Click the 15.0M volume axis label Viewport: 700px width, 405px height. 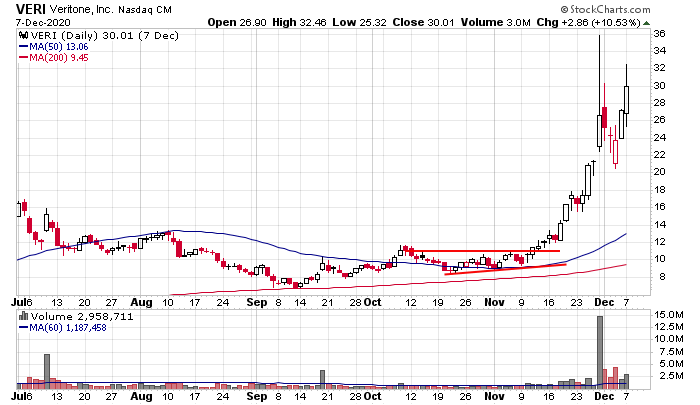669,315
